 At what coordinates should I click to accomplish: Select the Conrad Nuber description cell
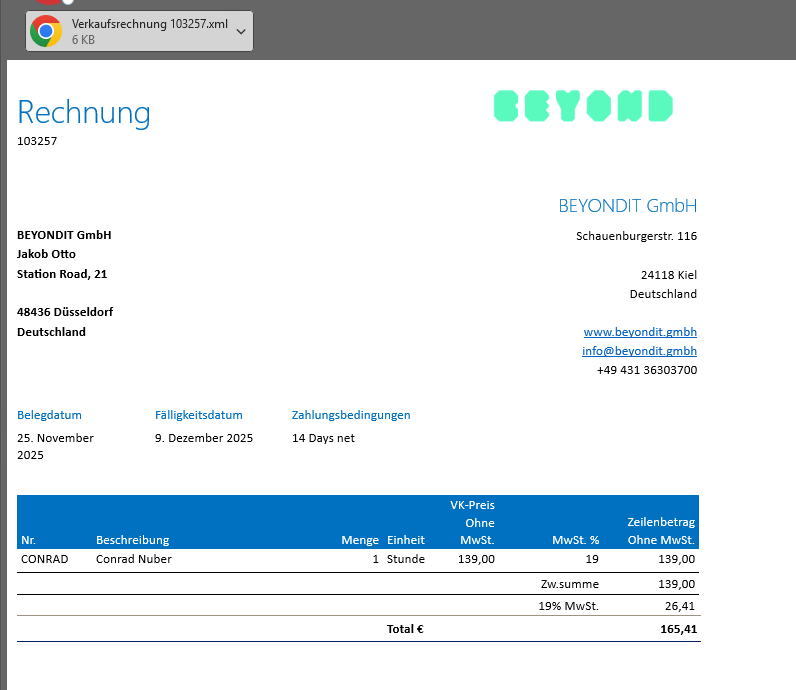point(134,559)
